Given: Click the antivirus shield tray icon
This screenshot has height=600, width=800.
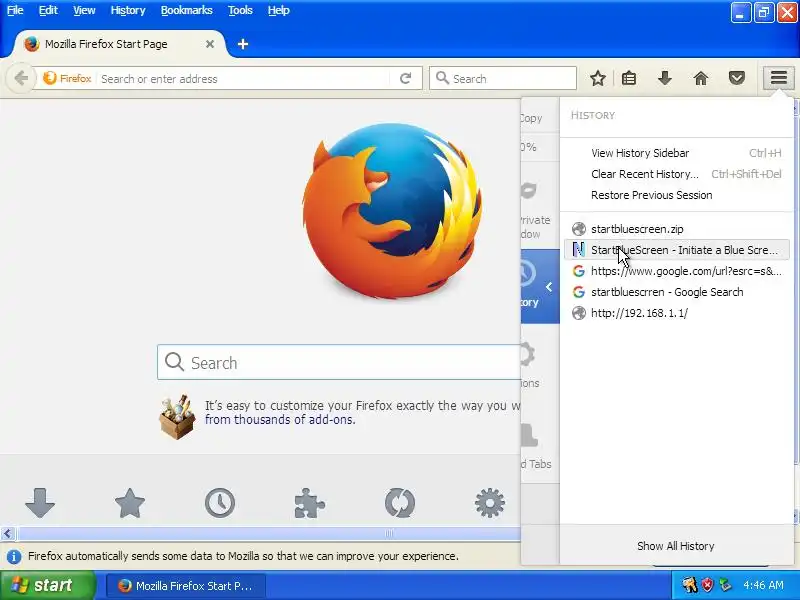Looking at the screenshot, I should (708, 585).
